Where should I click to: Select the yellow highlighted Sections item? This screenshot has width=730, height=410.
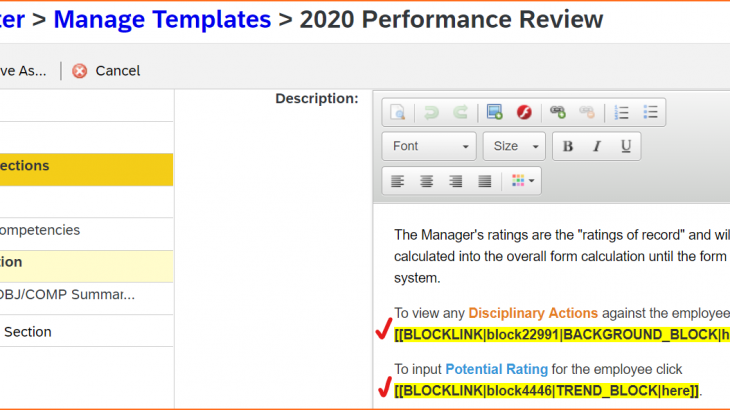pyautogui.click(x=86, y=169)
